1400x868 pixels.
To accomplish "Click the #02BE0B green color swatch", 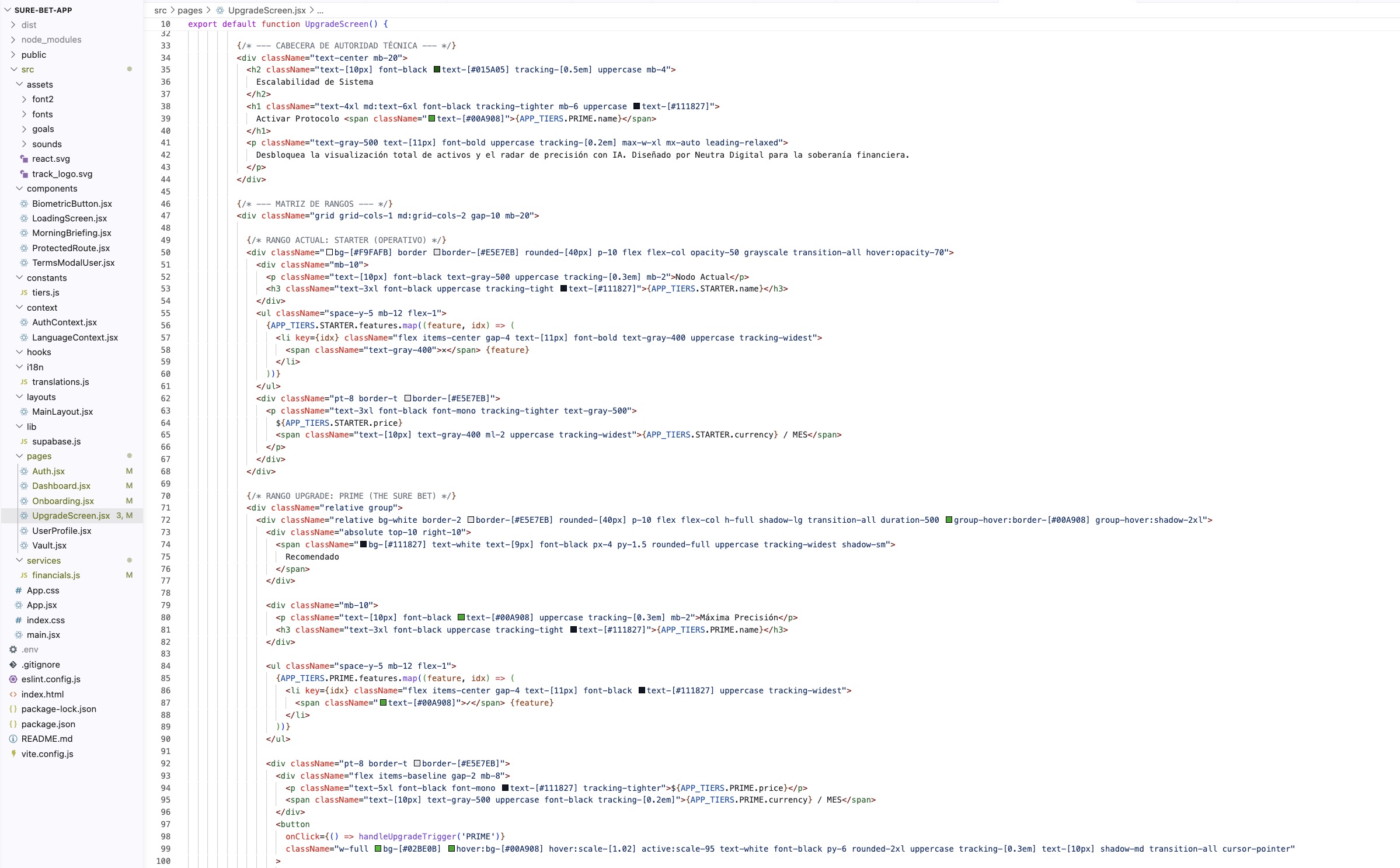I will click(x=378, y=849).
